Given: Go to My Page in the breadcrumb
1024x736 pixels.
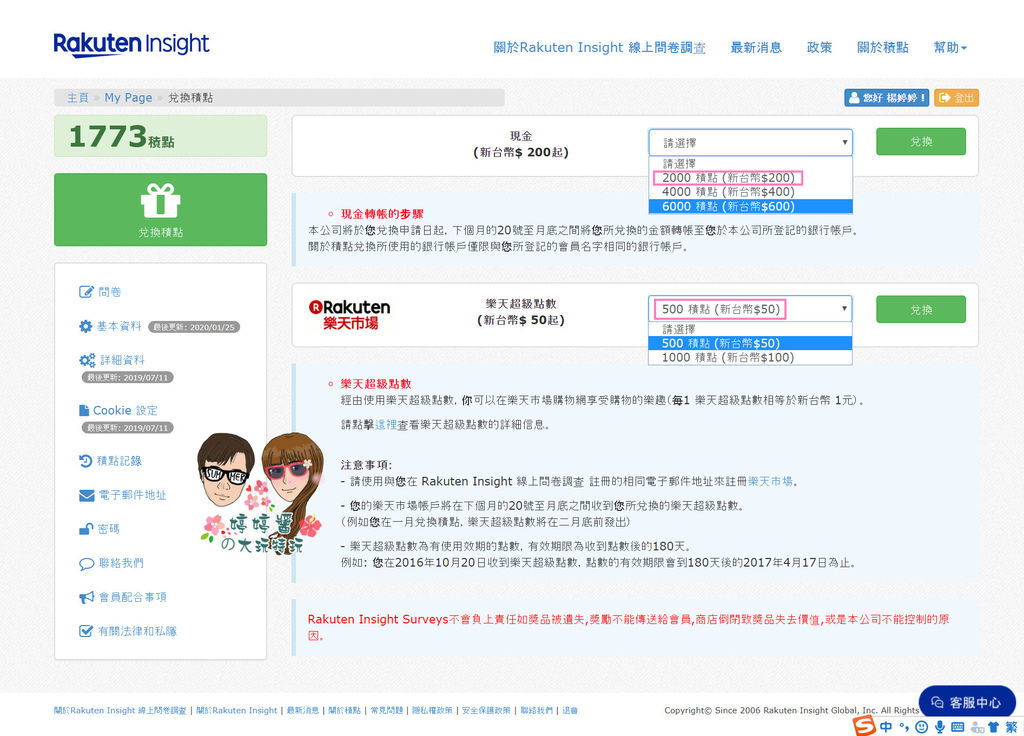Looking at the screenshot, I should click(x=128, y=97).
